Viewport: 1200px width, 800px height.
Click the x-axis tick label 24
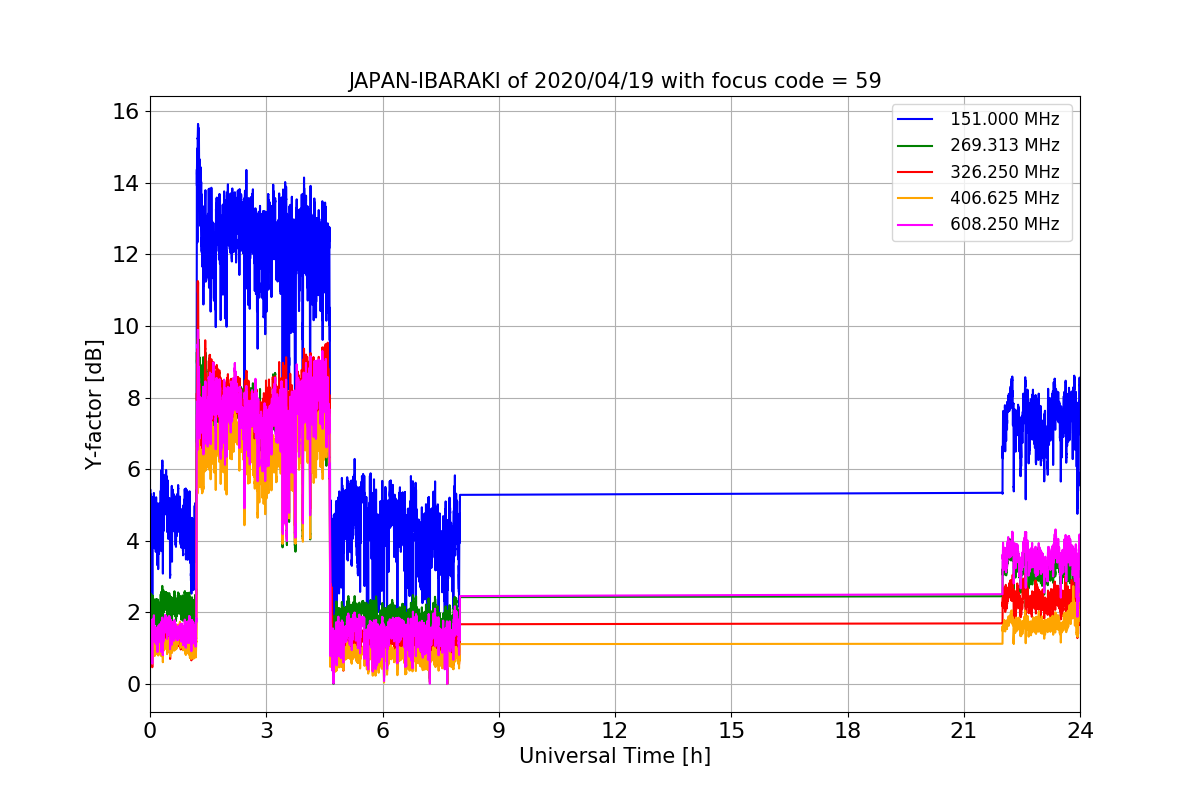[x=1080, y=730]
